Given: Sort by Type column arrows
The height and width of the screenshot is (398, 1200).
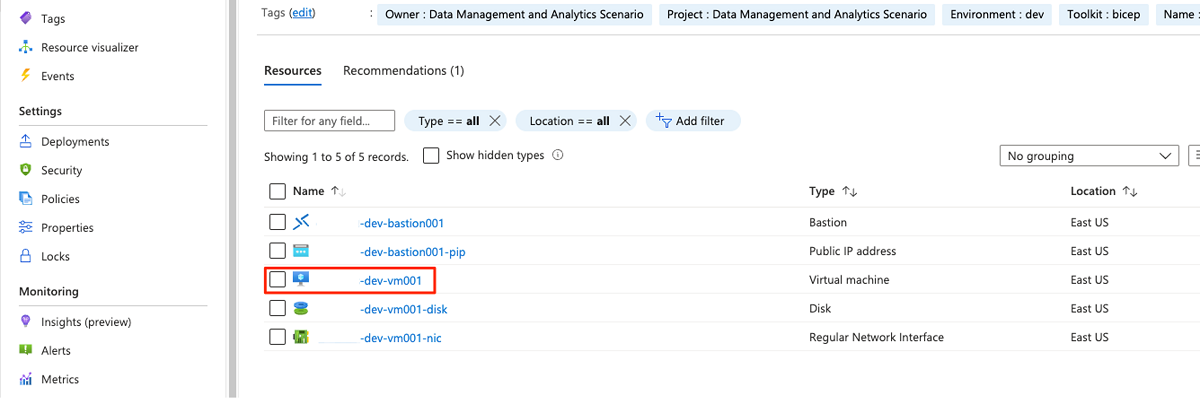Looking at the screenshot, I should (850, 191).
